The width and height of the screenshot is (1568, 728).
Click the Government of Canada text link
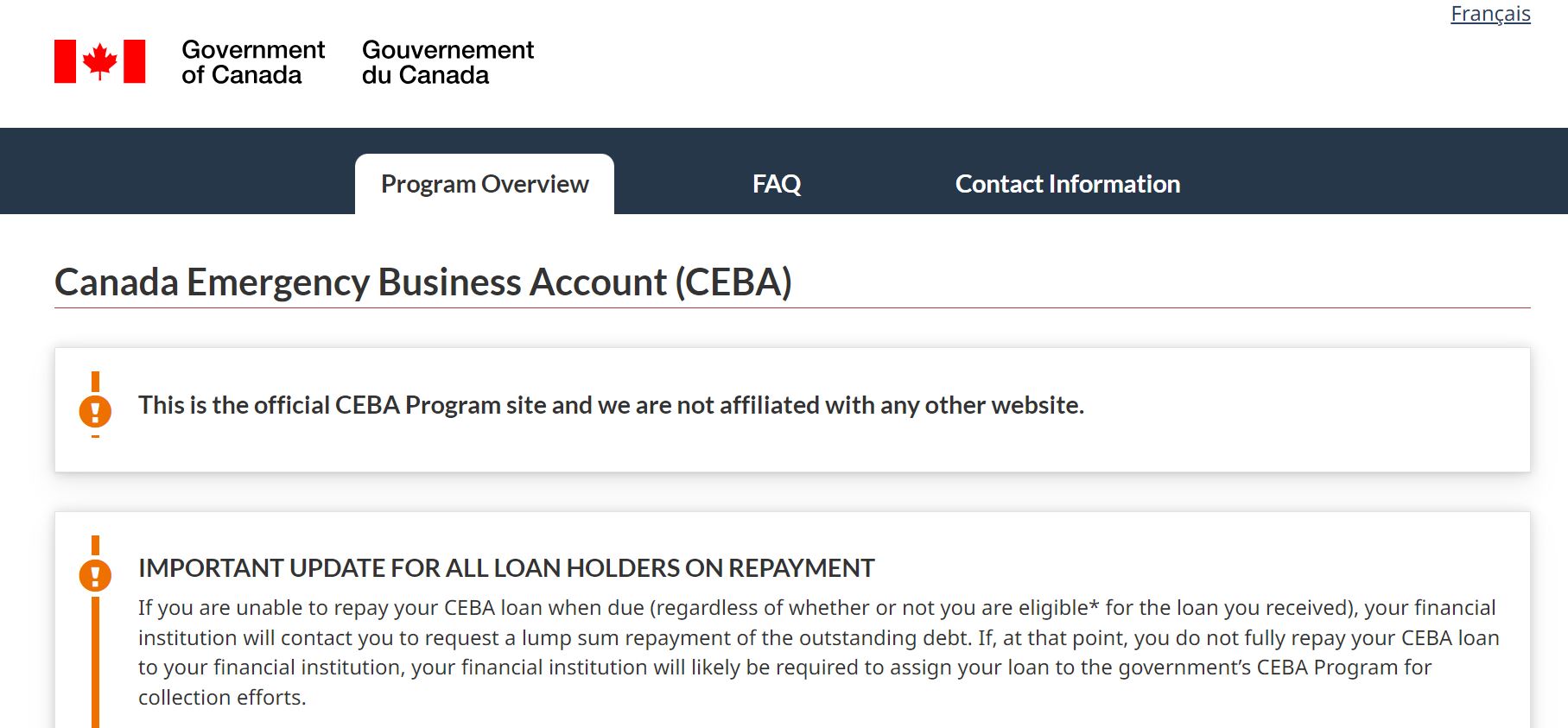click(252, 62)
